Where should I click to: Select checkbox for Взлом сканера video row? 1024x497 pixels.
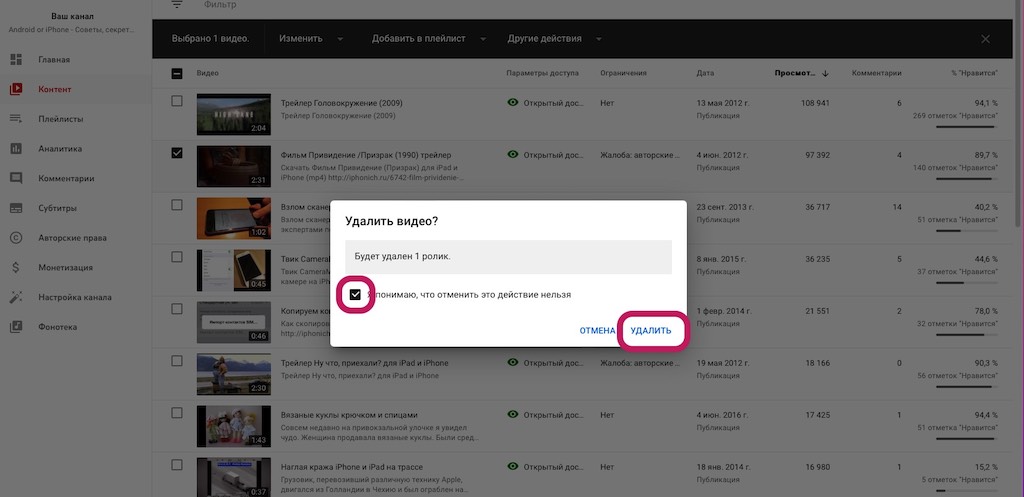tap(177, 205)
